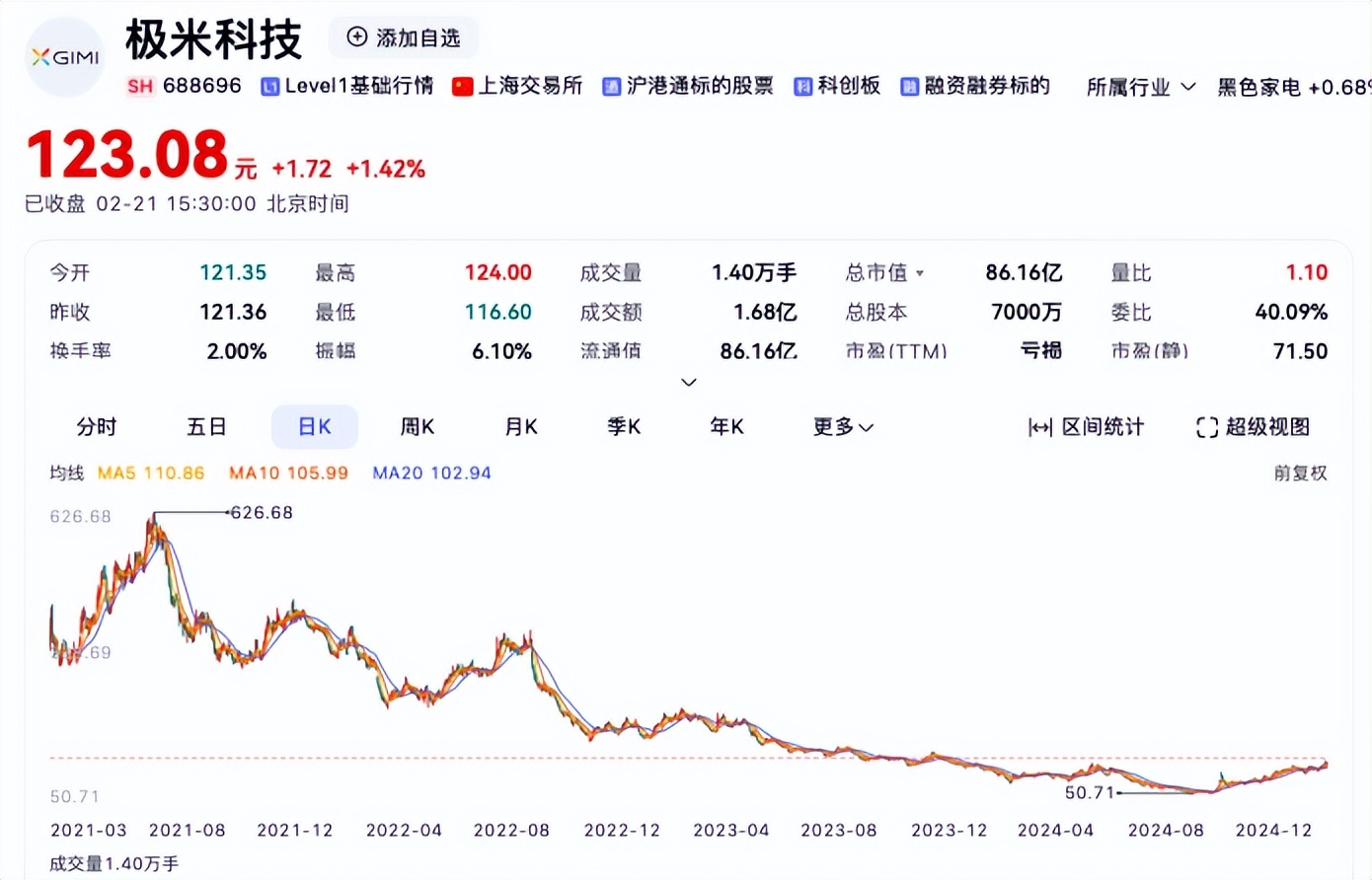Click the 总股本 value 7000万
Screen dimensions: 1372x880
pos(1027,313)
